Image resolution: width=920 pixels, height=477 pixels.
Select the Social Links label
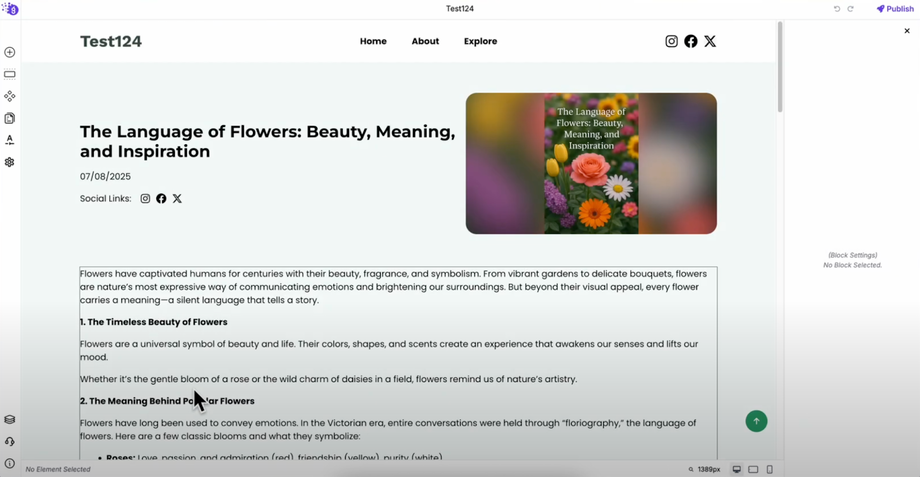click(x=106, y=198)
